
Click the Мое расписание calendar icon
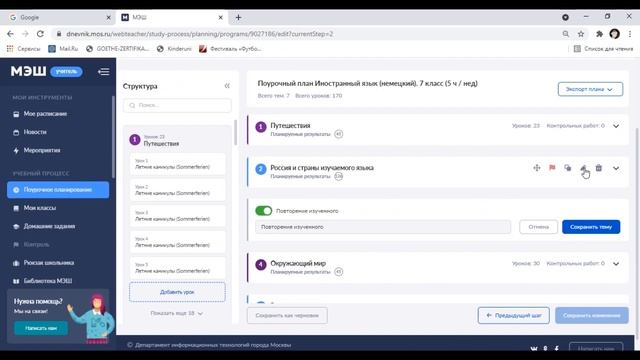[x=16, y=114]
